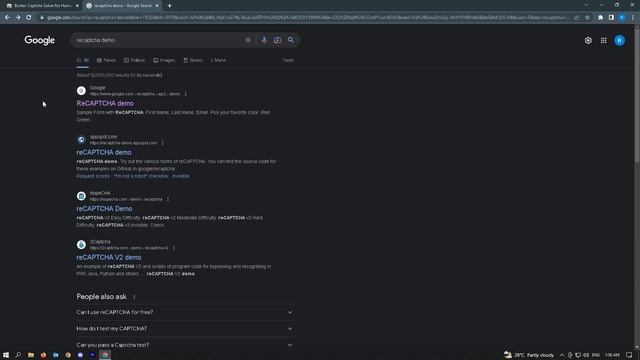Bookmark this page with the star icon
The height and width of the screenshot is (360, 640).
pyautogui.click(x=587, y=18)
